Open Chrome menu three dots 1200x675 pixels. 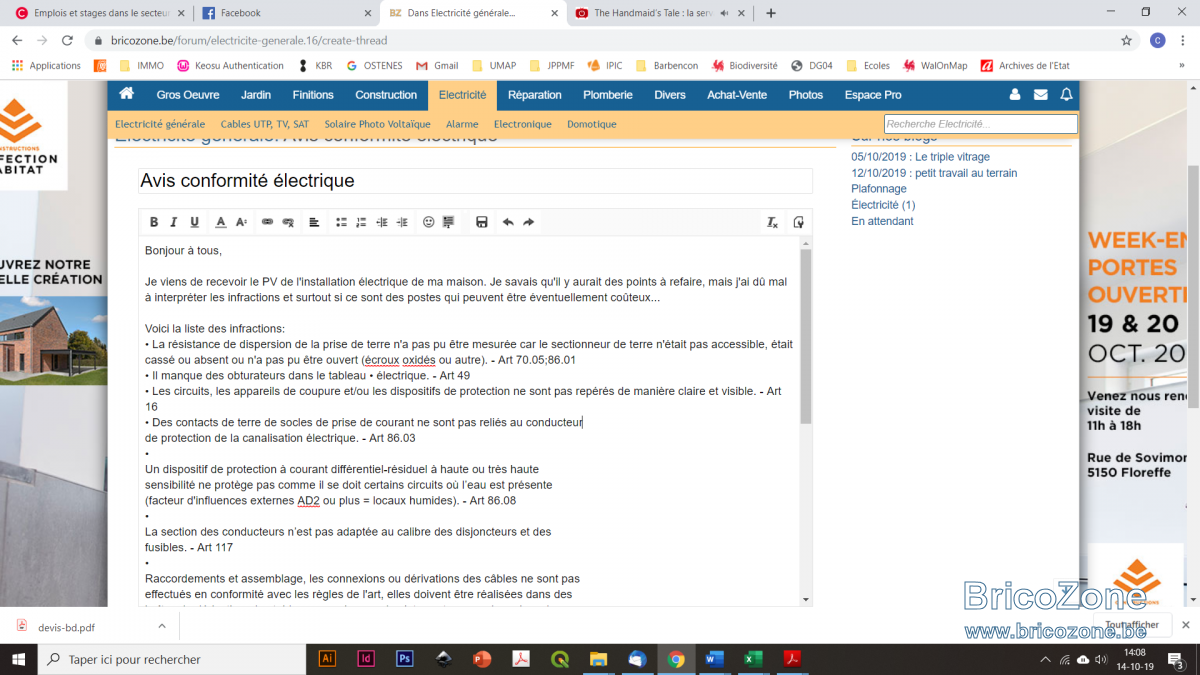tap(1184, 41)
